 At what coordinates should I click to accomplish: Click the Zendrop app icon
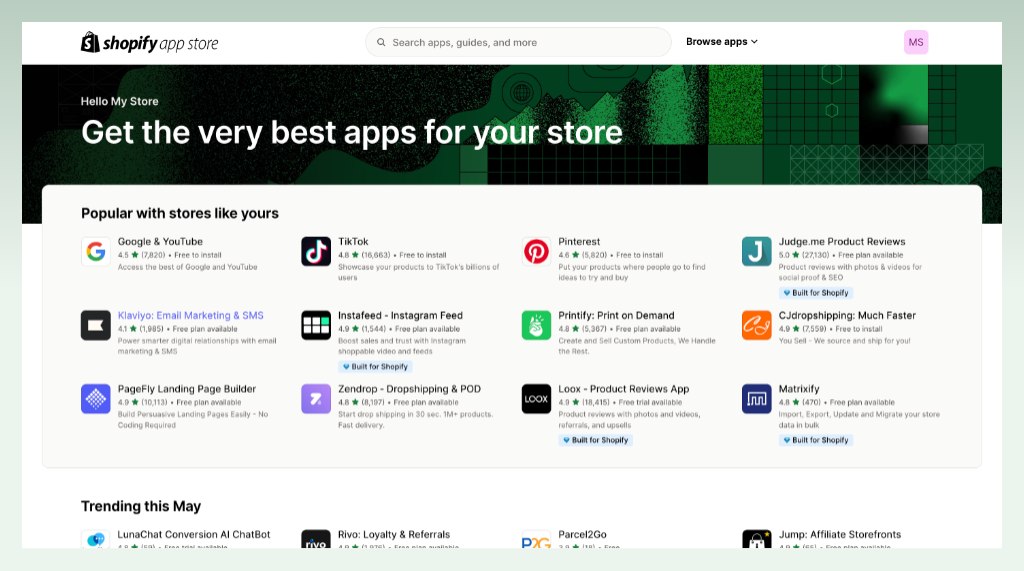click(x=316, y=399)
